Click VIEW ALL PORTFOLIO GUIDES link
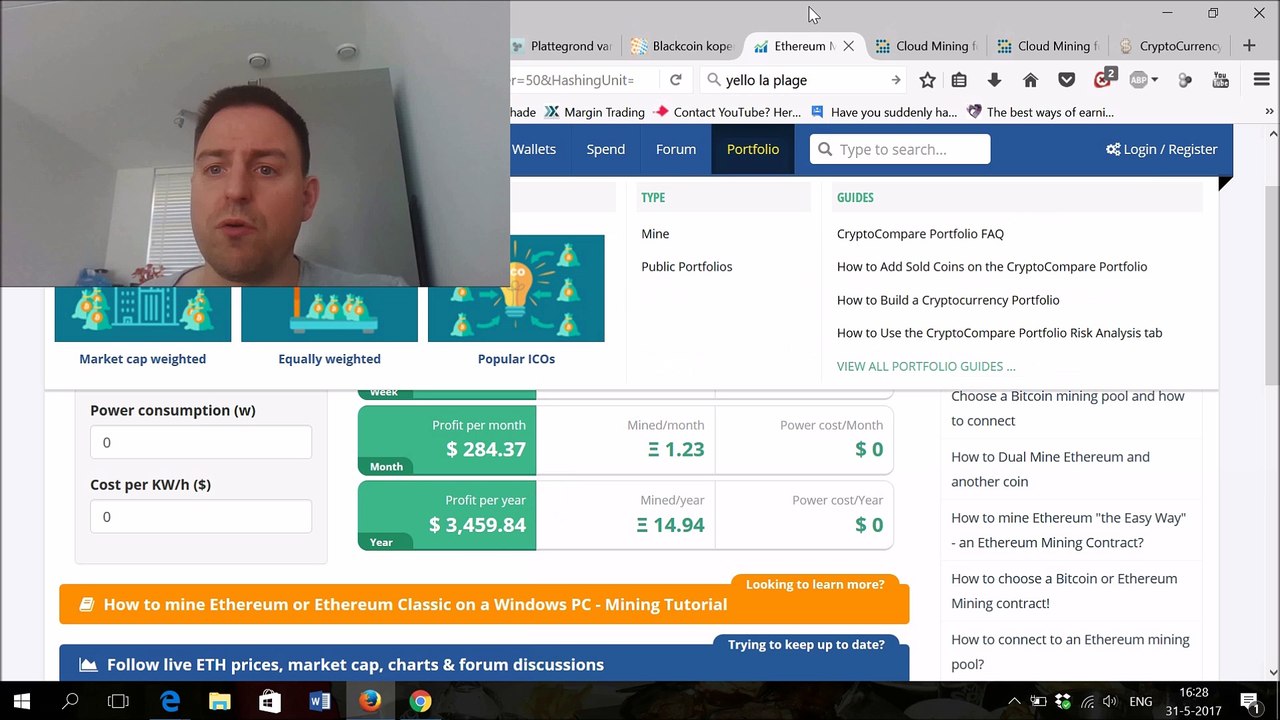 click(x=926, y=366)
